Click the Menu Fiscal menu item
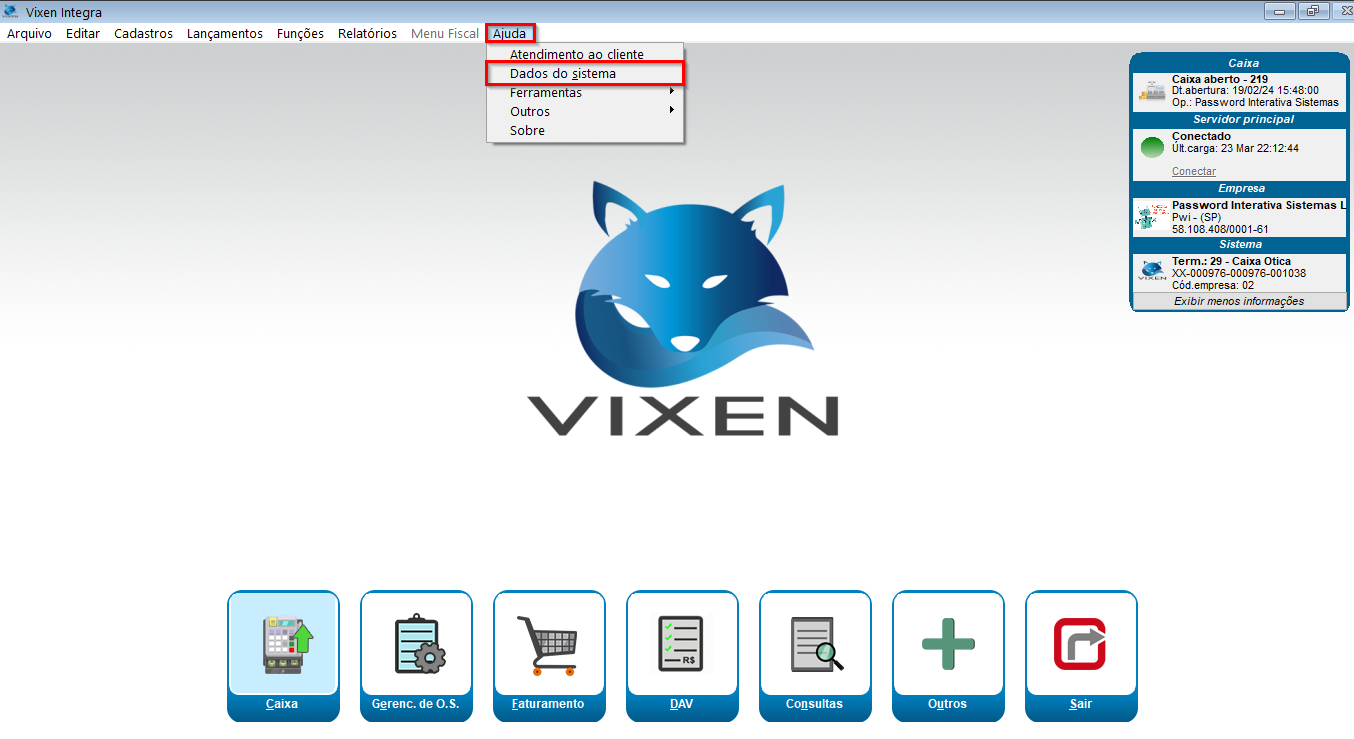1354x739 pixels. (445, 33)
